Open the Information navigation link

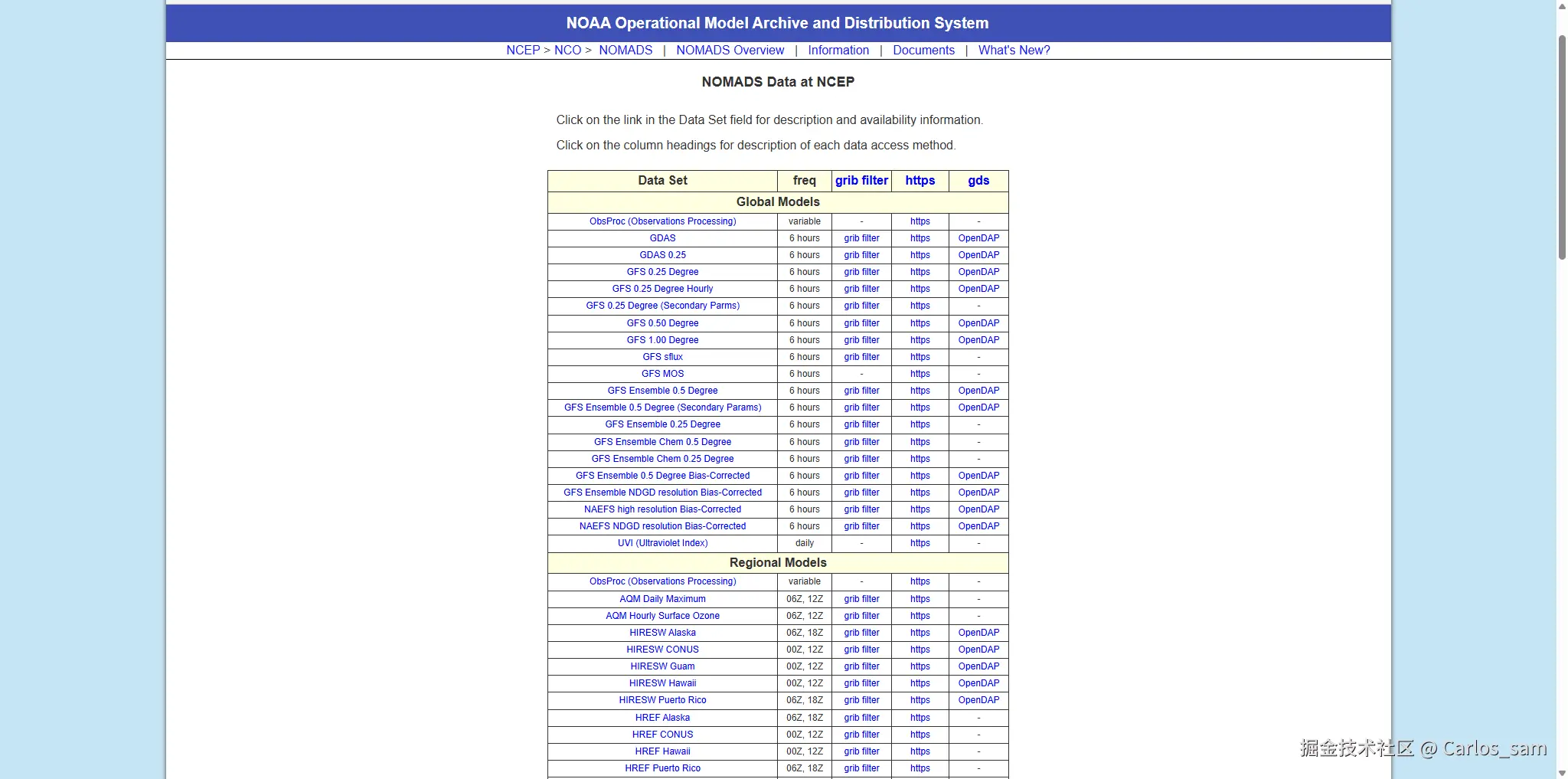(x=838, y=51)
